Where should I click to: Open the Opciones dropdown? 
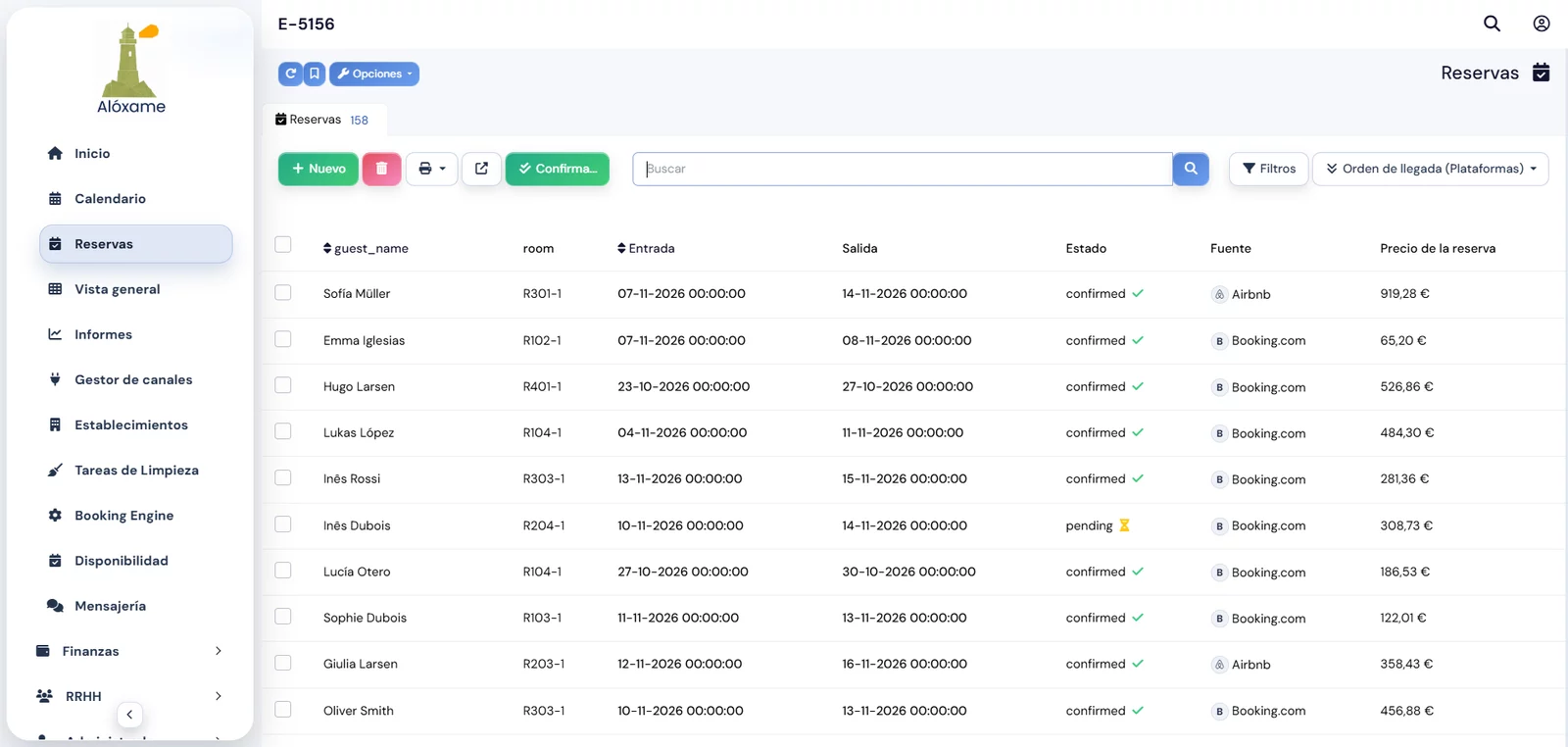374,74
